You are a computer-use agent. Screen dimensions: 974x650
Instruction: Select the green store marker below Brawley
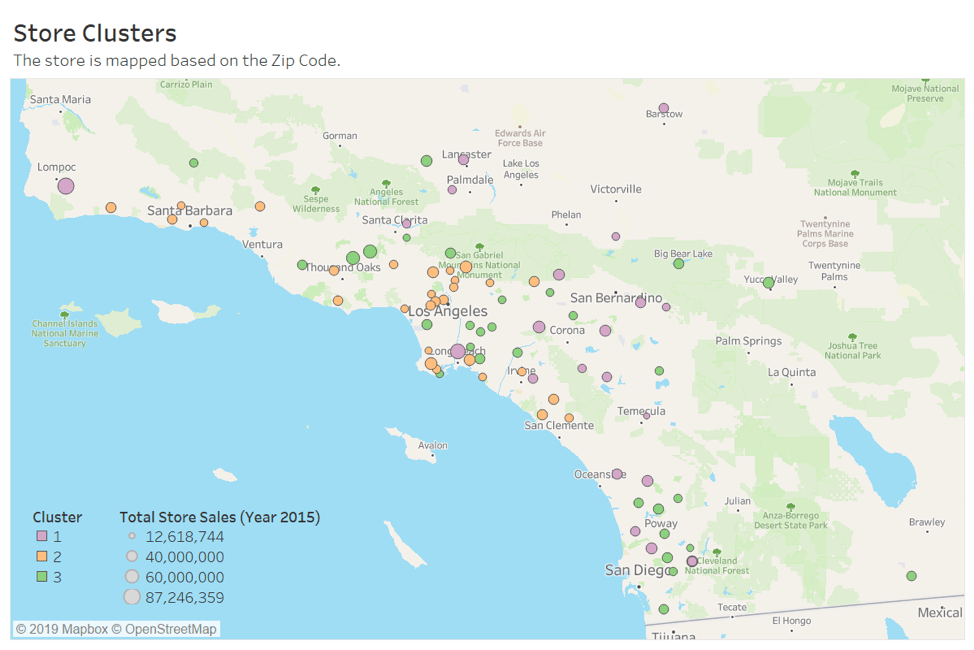click(911, 576)
